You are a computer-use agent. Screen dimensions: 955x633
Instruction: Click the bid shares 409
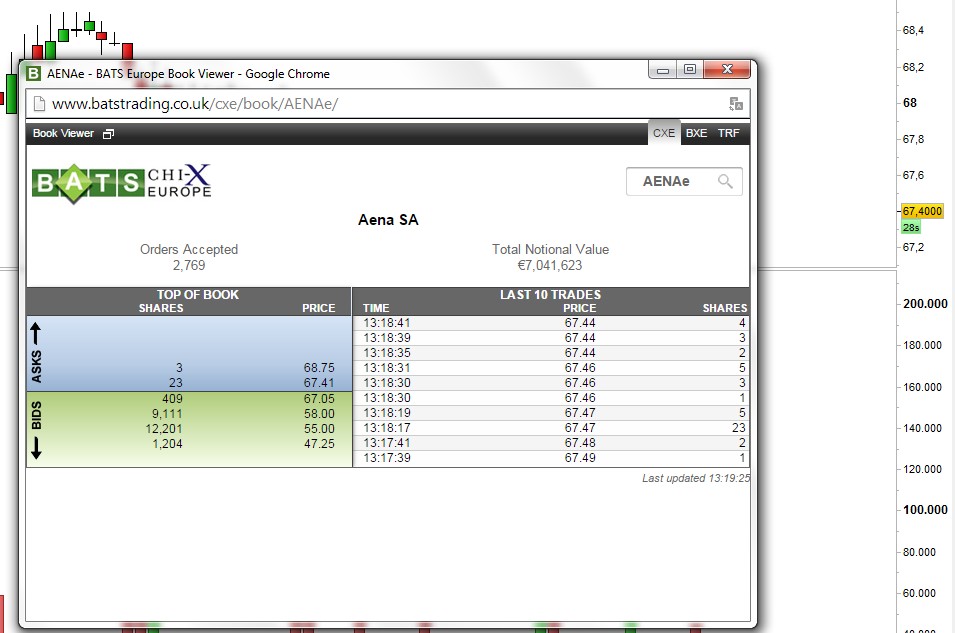point(172,399)
